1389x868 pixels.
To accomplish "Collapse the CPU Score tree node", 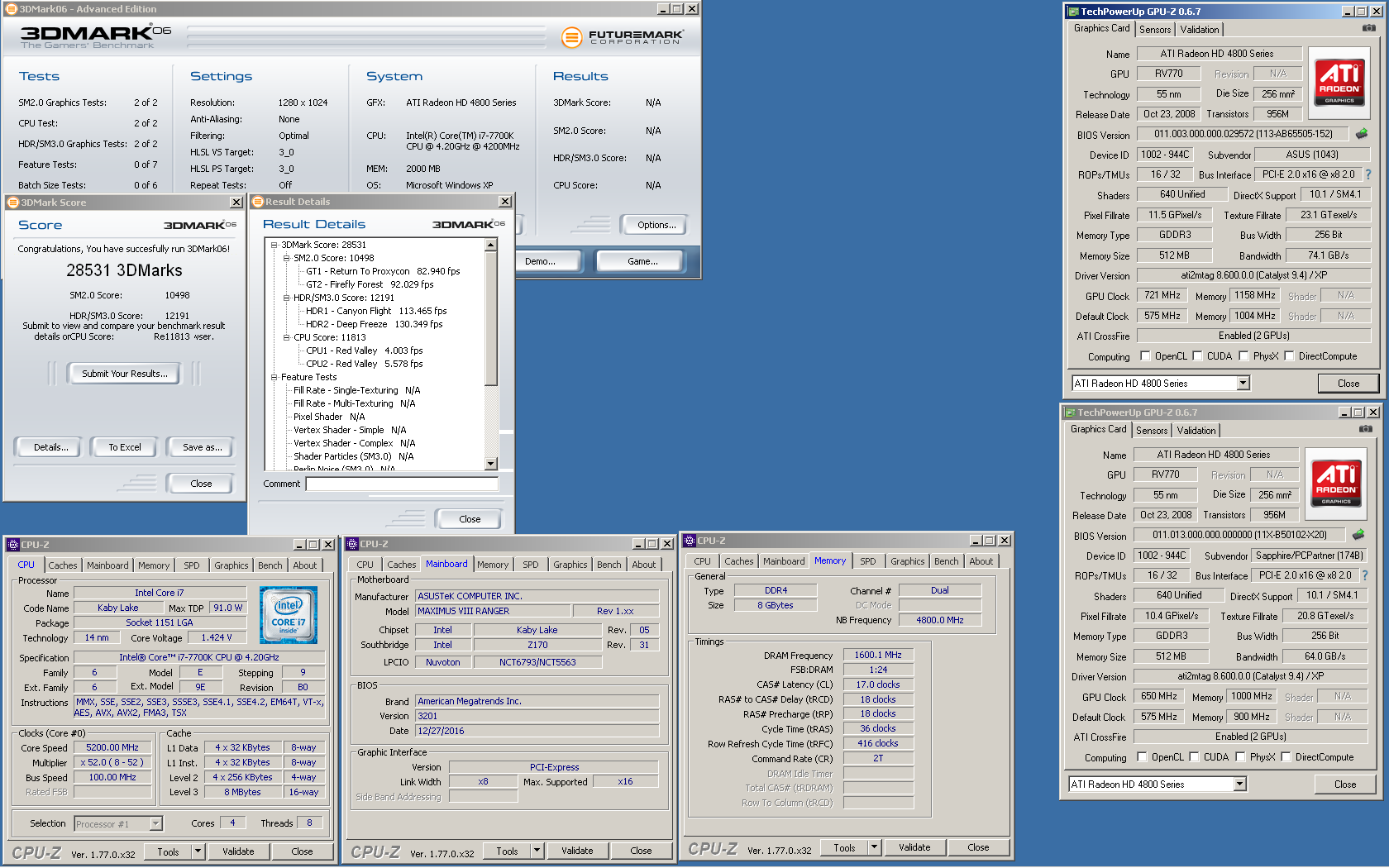I will pos(287,337).
